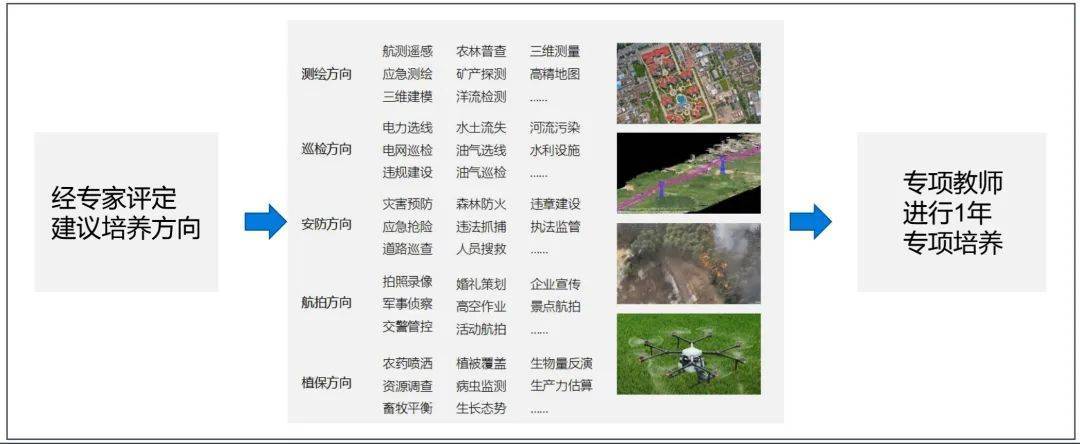Click the 三维测量 item

[555, 51]
